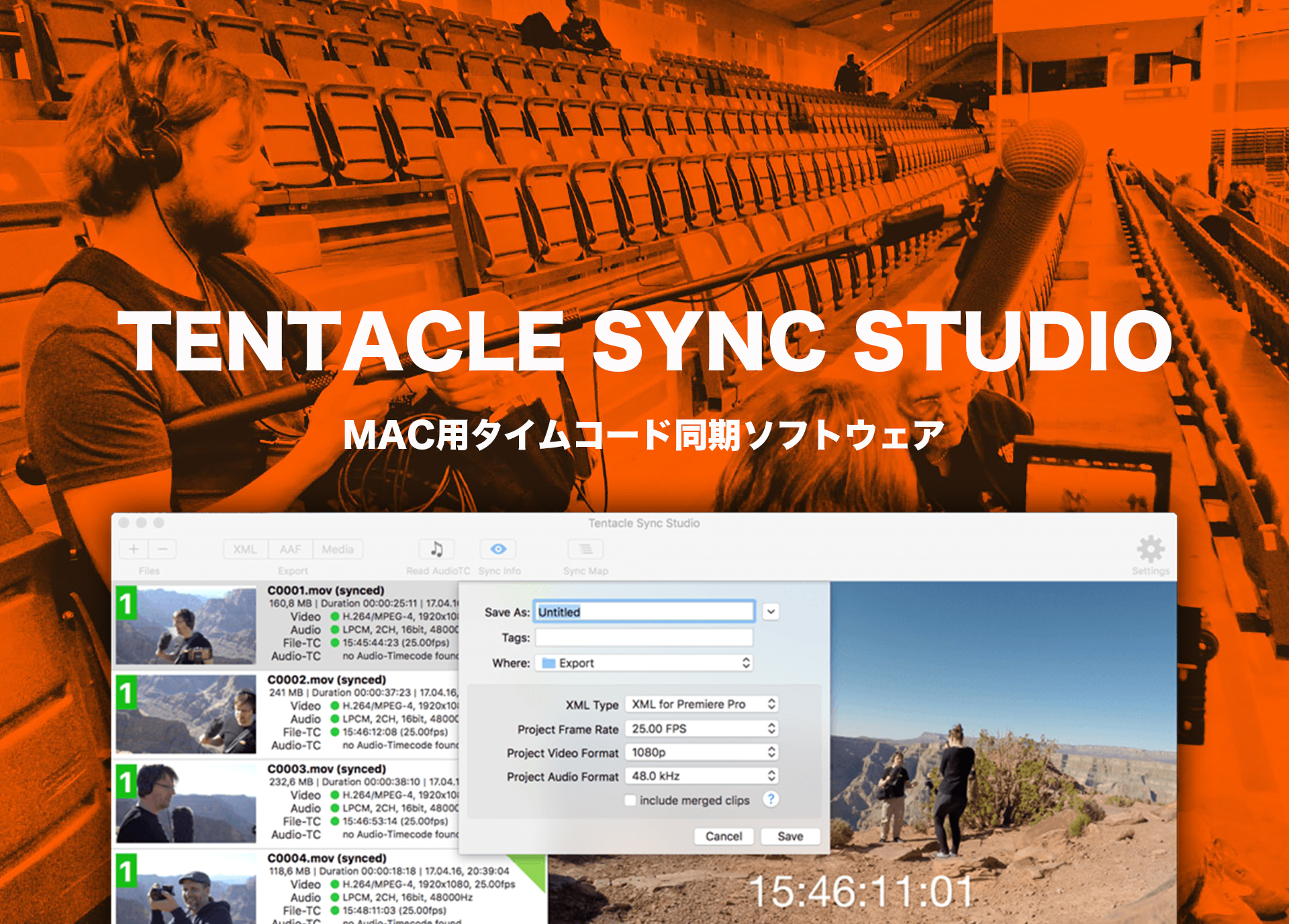
Task: Toggle the Sync Info eye button
Action: (498, 549)
